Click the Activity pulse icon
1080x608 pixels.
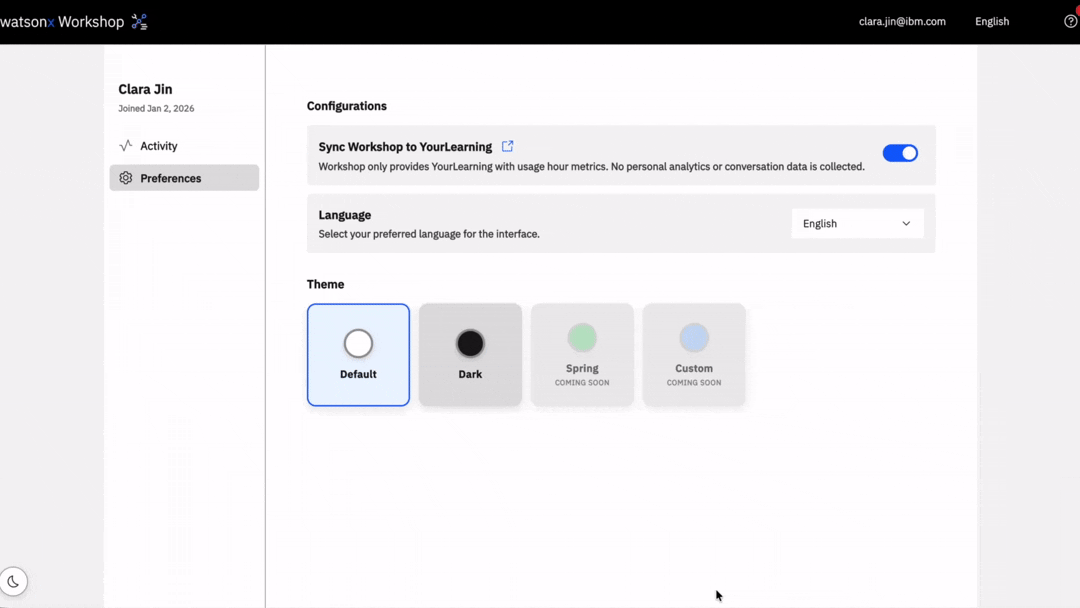pyautogui.click(x=125, y=145)
